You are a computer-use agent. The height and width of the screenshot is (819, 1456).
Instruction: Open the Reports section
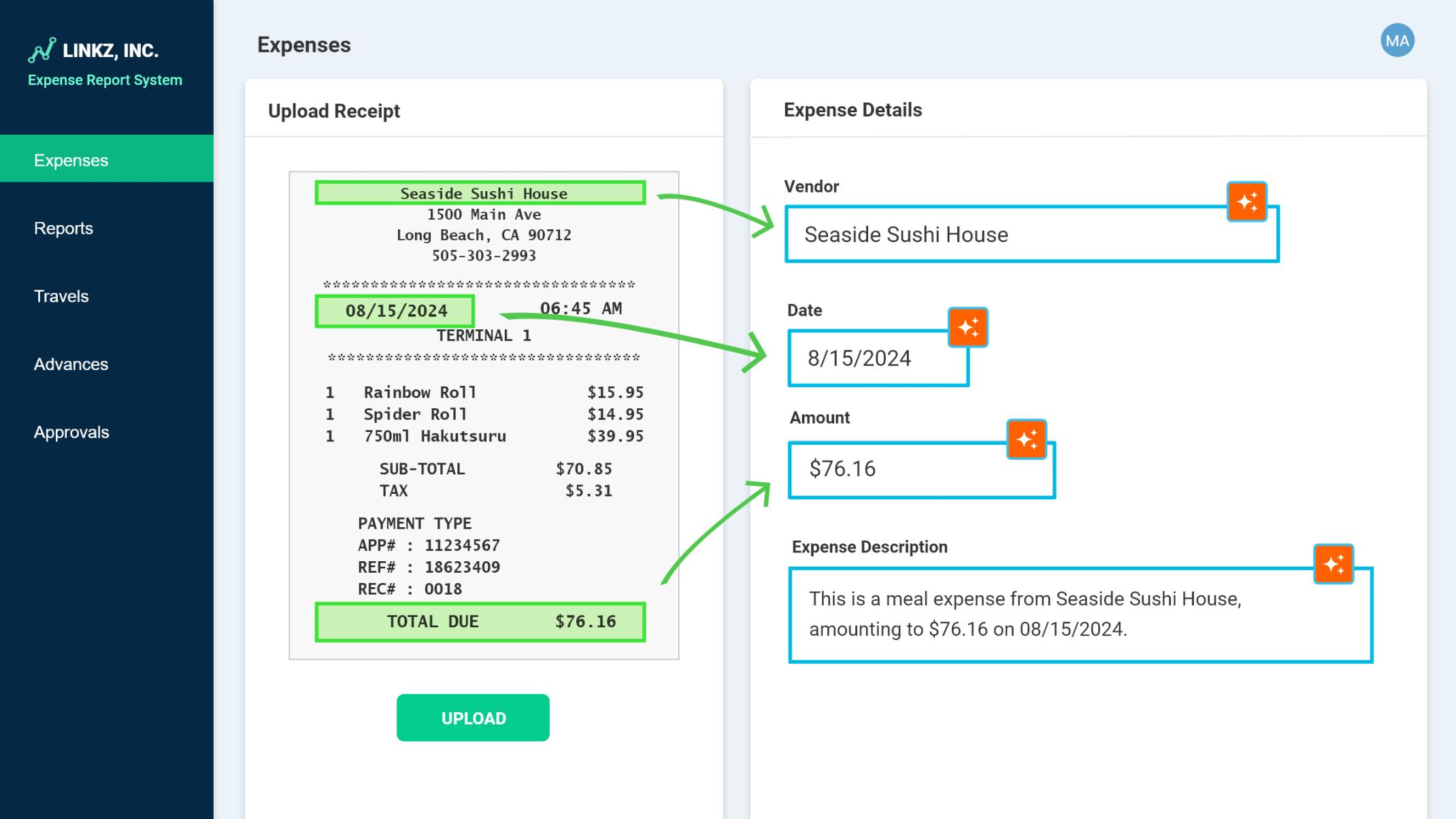pos(63,228)
